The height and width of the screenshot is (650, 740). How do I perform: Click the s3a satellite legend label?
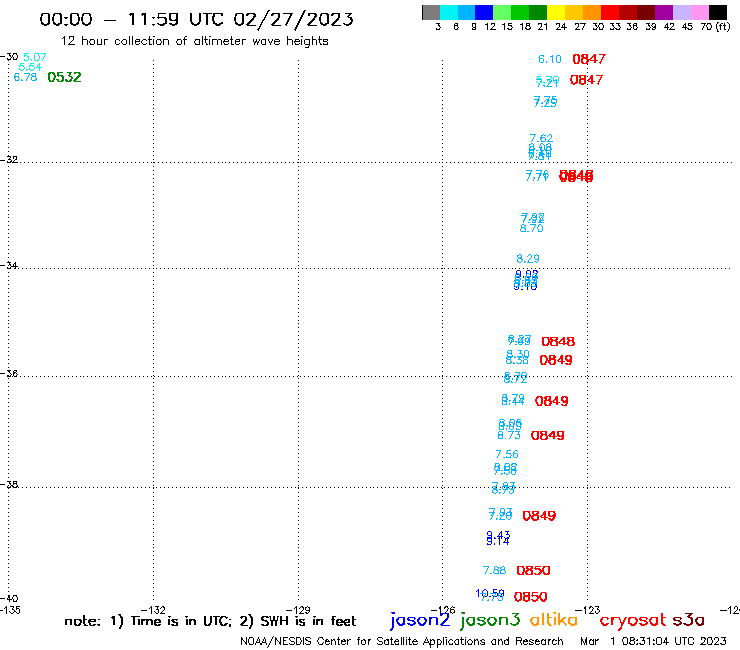pyautogui.click(x=688, y=620)
